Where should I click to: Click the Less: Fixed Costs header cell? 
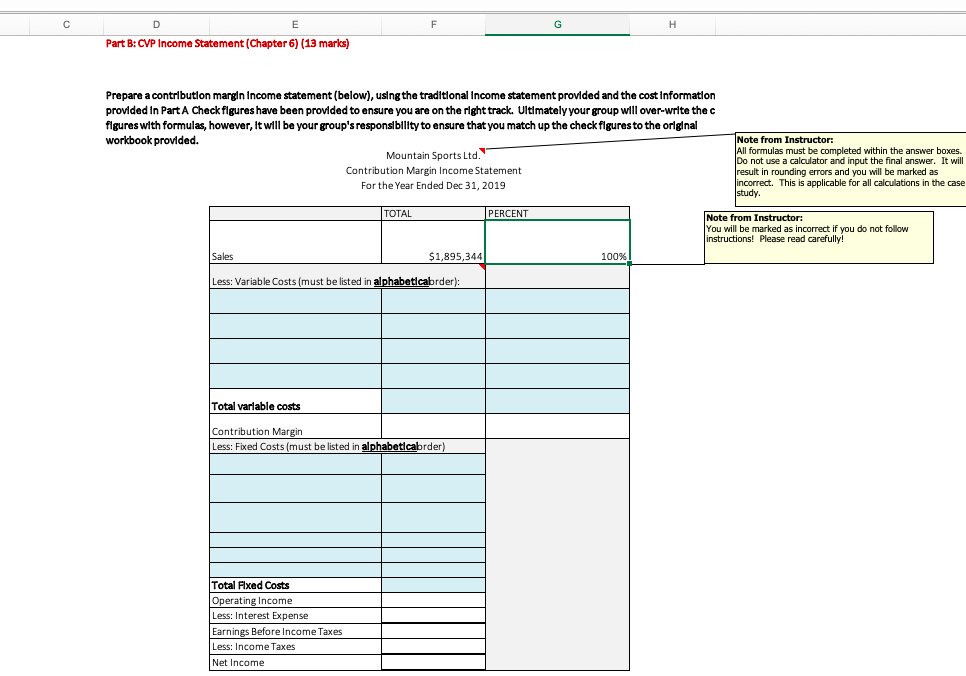pos(294,446)
